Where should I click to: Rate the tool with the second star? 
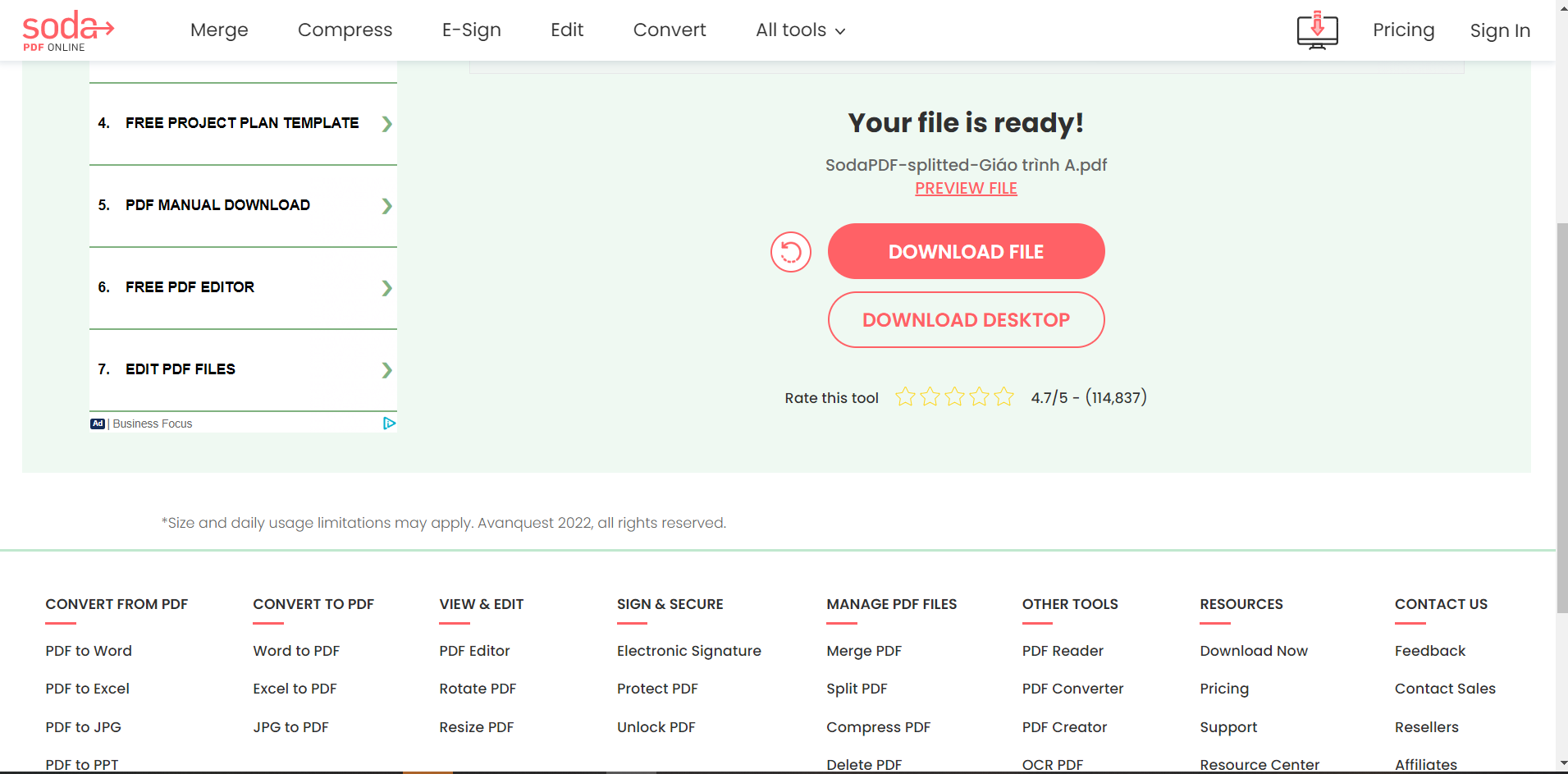click(930, 397)
